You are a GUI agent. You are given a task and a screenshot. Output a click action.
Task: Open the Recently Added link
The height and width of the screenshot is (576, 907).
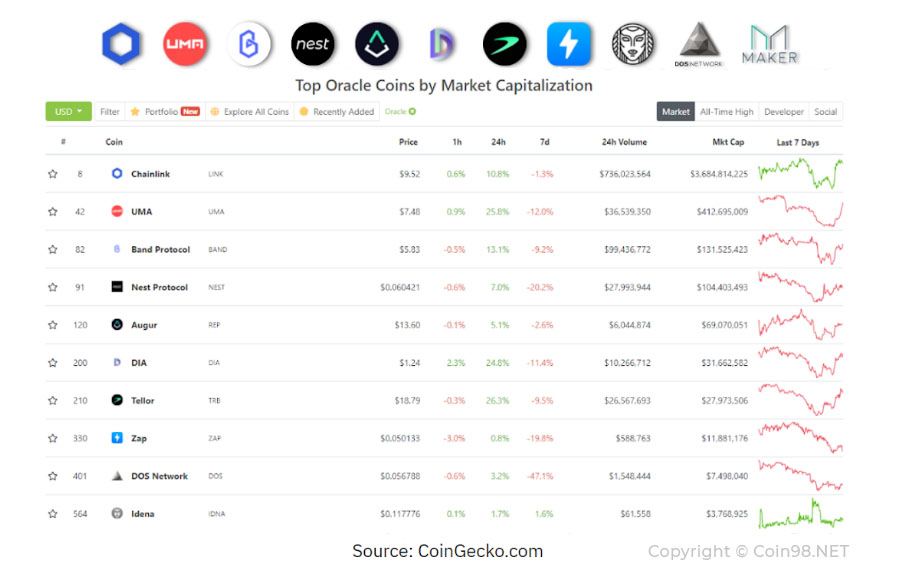pos(337,112)
